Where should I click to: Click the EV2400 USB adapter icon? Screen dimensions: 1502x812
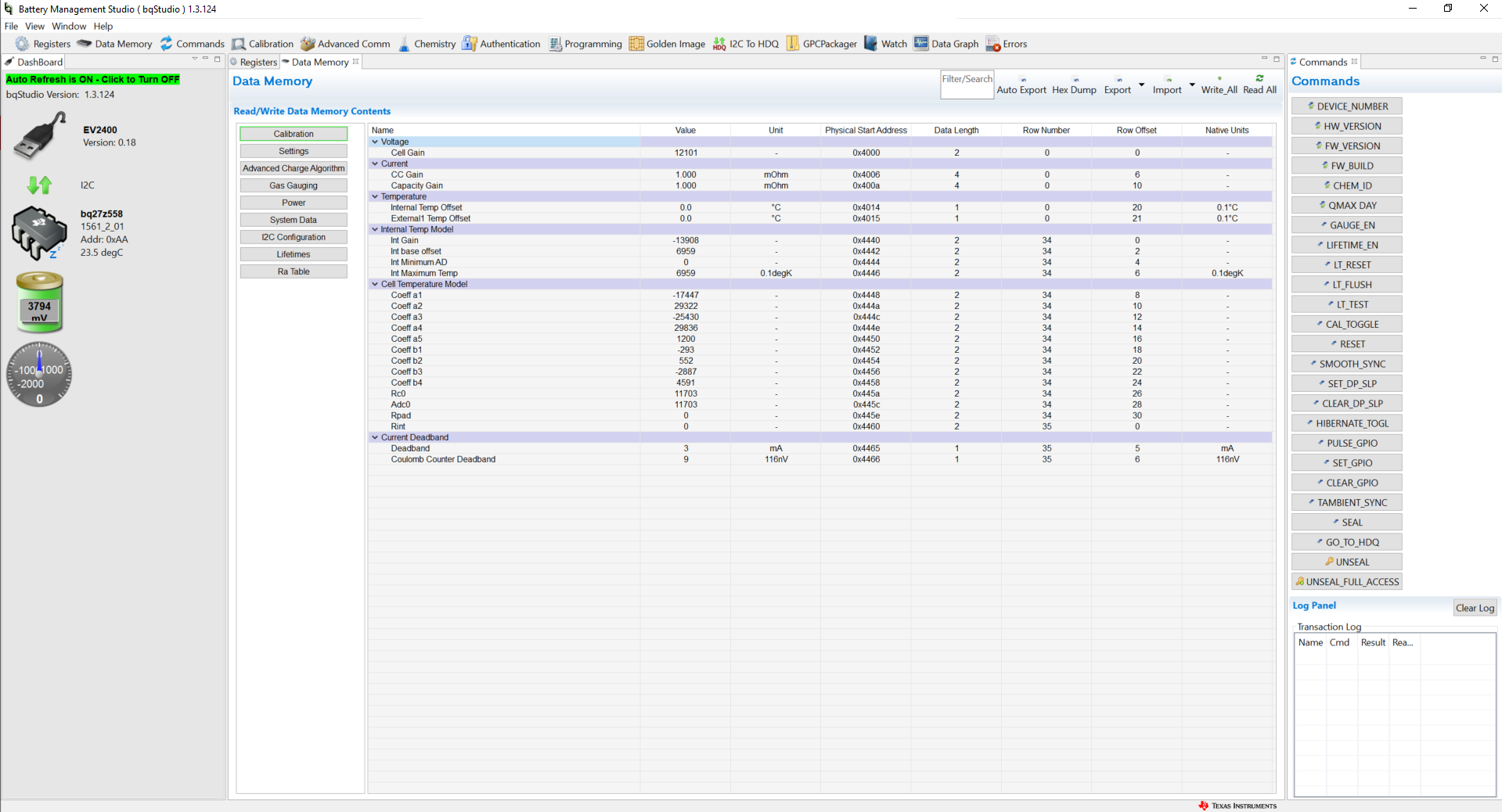pyautogui.click(x=39, y=135)
